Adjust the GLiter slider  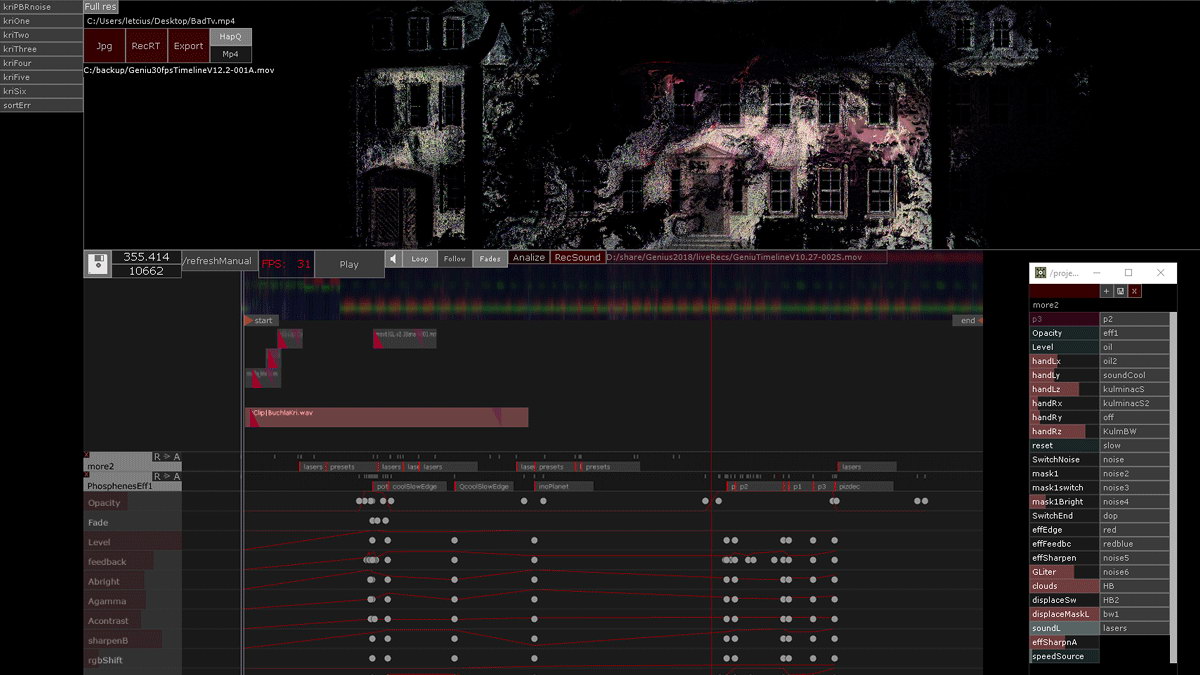[1064, 572]
